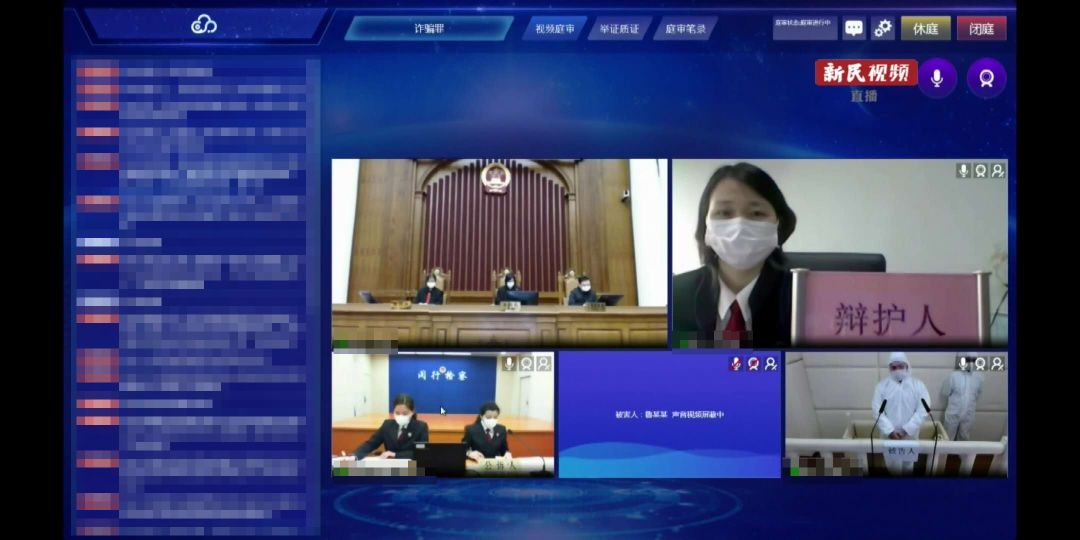Click the yellow 休庭 button
The height and width of the screenshot is (540, 1080).
coord(926,28)
